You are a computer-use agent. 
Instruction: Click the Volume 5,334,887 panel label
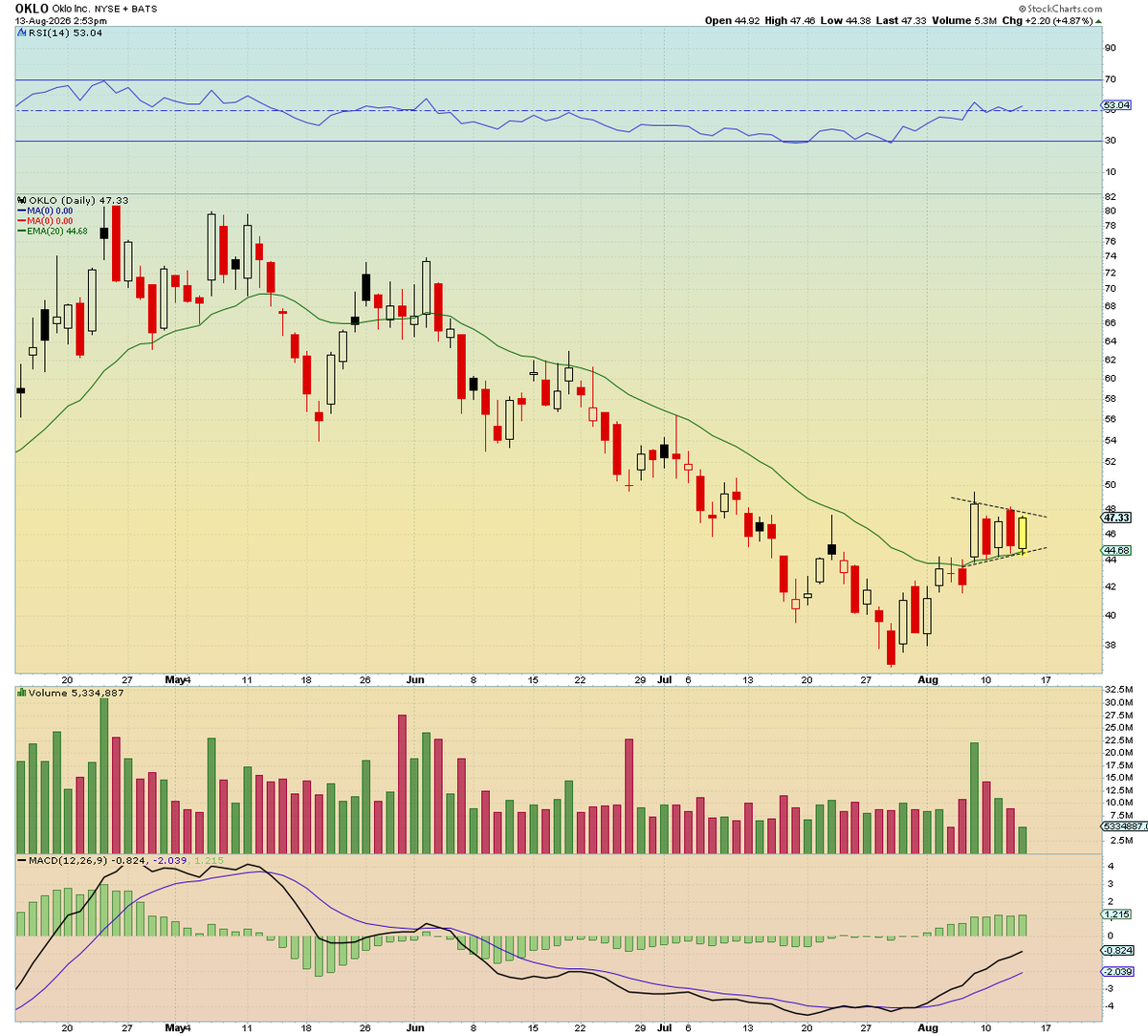click(76, 693)
